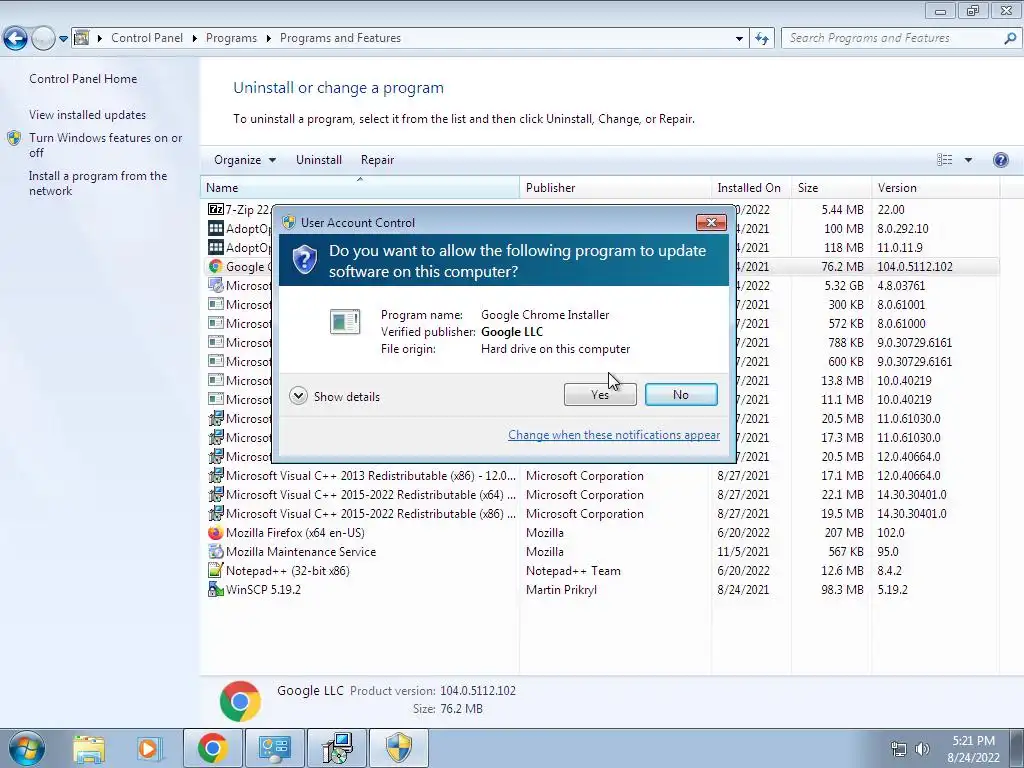Click Programs in the breadcrumb
This screenshot has height=768, width=1024.
[x=231, y=38]
